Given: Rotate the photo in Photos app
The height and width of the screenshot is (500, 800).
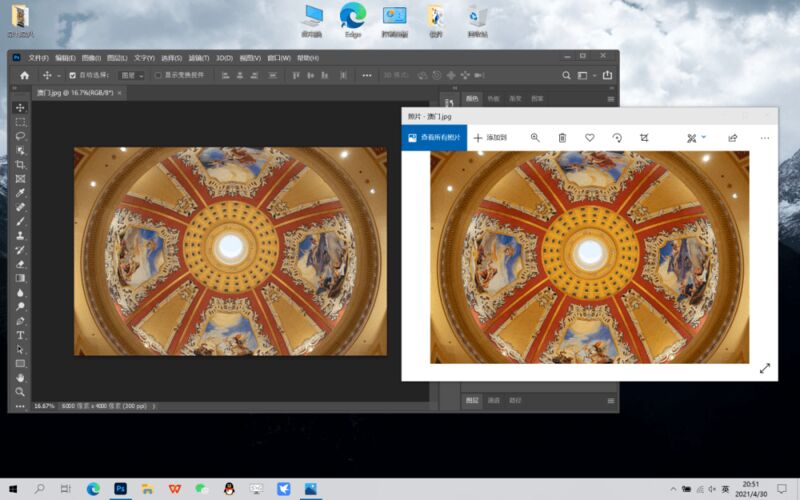Looking at the screenshot, I should click(617, 138).
